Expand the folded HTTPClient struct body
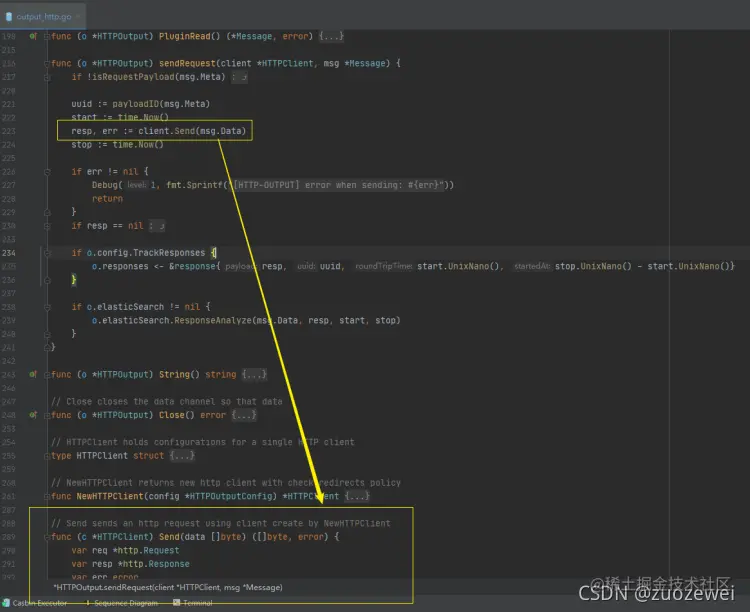Screen dimensions: 750x612 (x=182, y=456)
